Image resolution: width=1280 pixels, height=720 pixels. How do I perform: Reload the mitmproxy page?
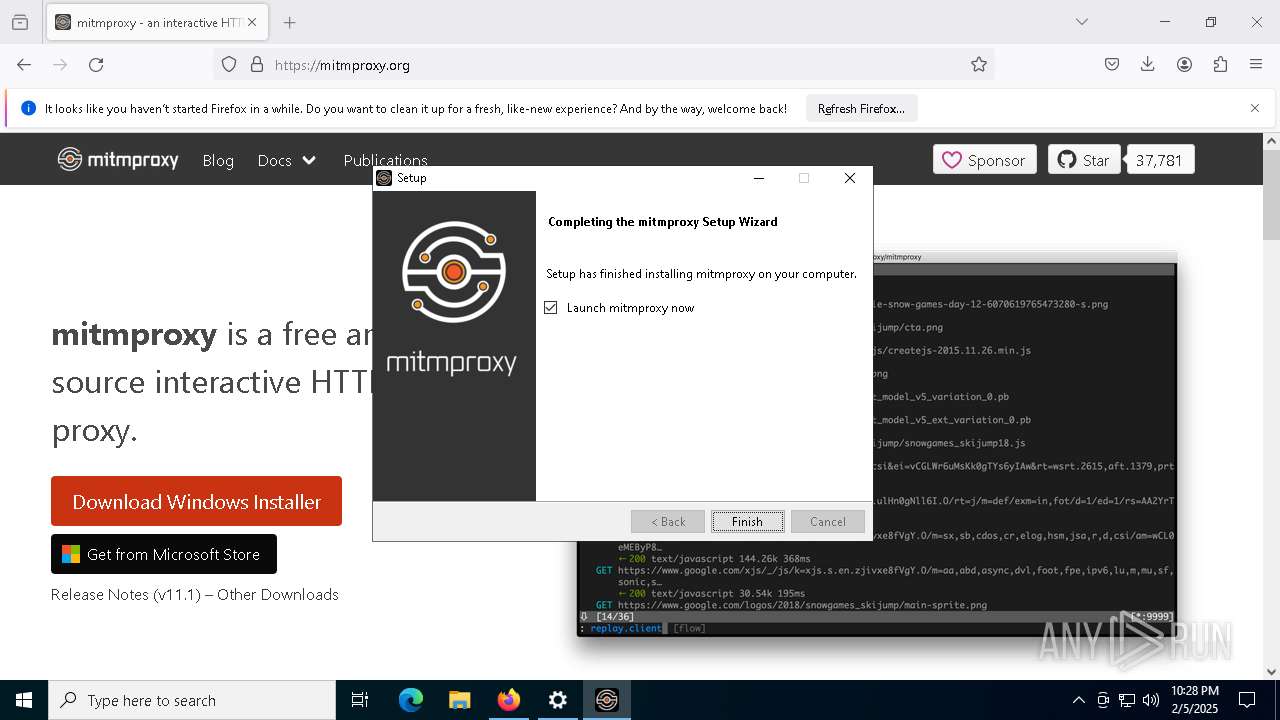[96, 64]
